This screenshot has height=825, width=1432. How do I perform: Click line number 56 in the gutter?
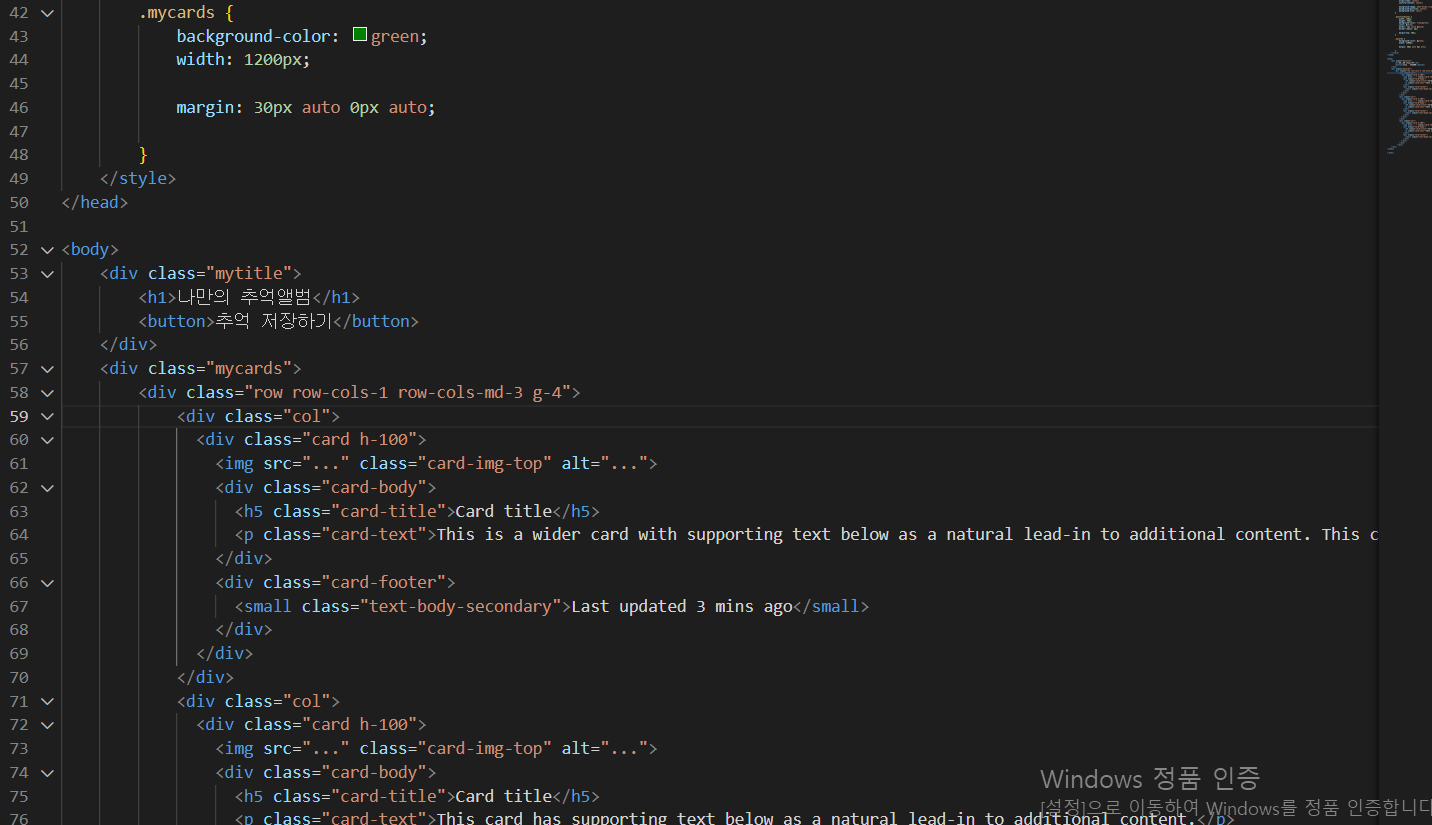19,345
